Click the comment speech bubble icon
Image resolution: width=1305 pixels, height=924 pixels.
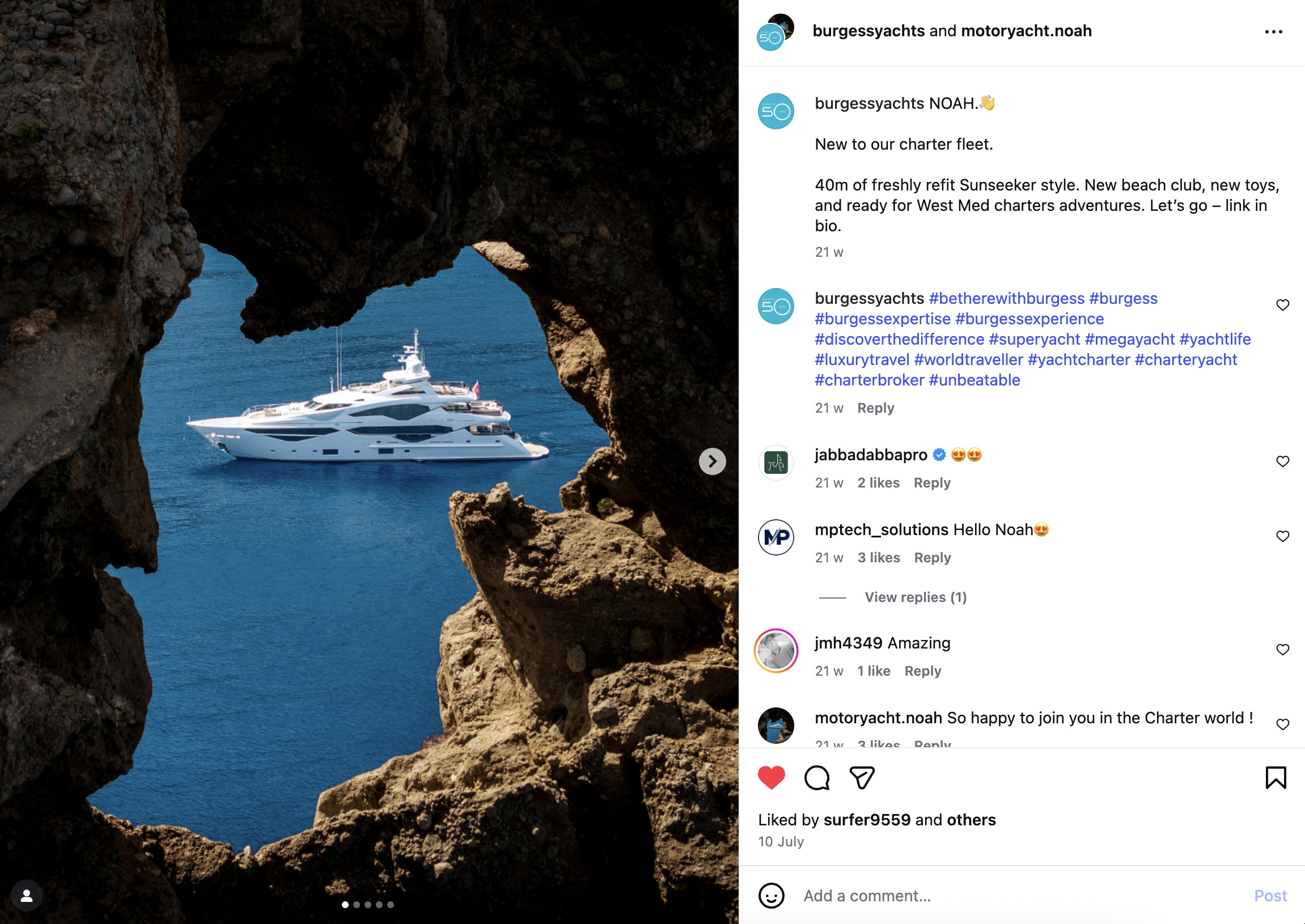(x=816, y=778)
